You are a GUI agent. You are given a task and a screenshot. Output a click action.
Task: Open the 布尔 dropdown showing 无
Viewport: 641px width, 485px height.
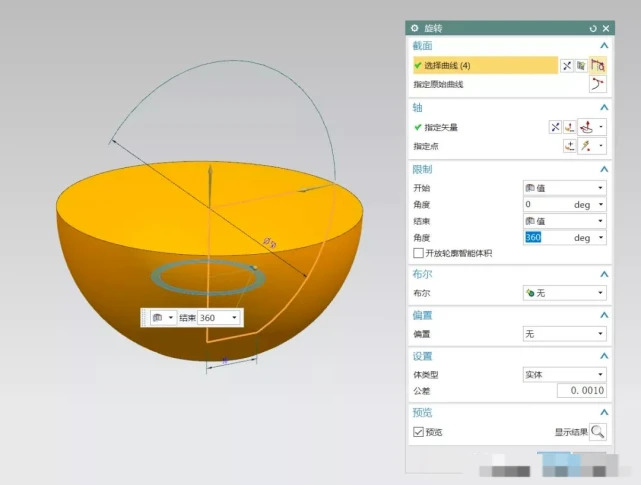point(564,293)
